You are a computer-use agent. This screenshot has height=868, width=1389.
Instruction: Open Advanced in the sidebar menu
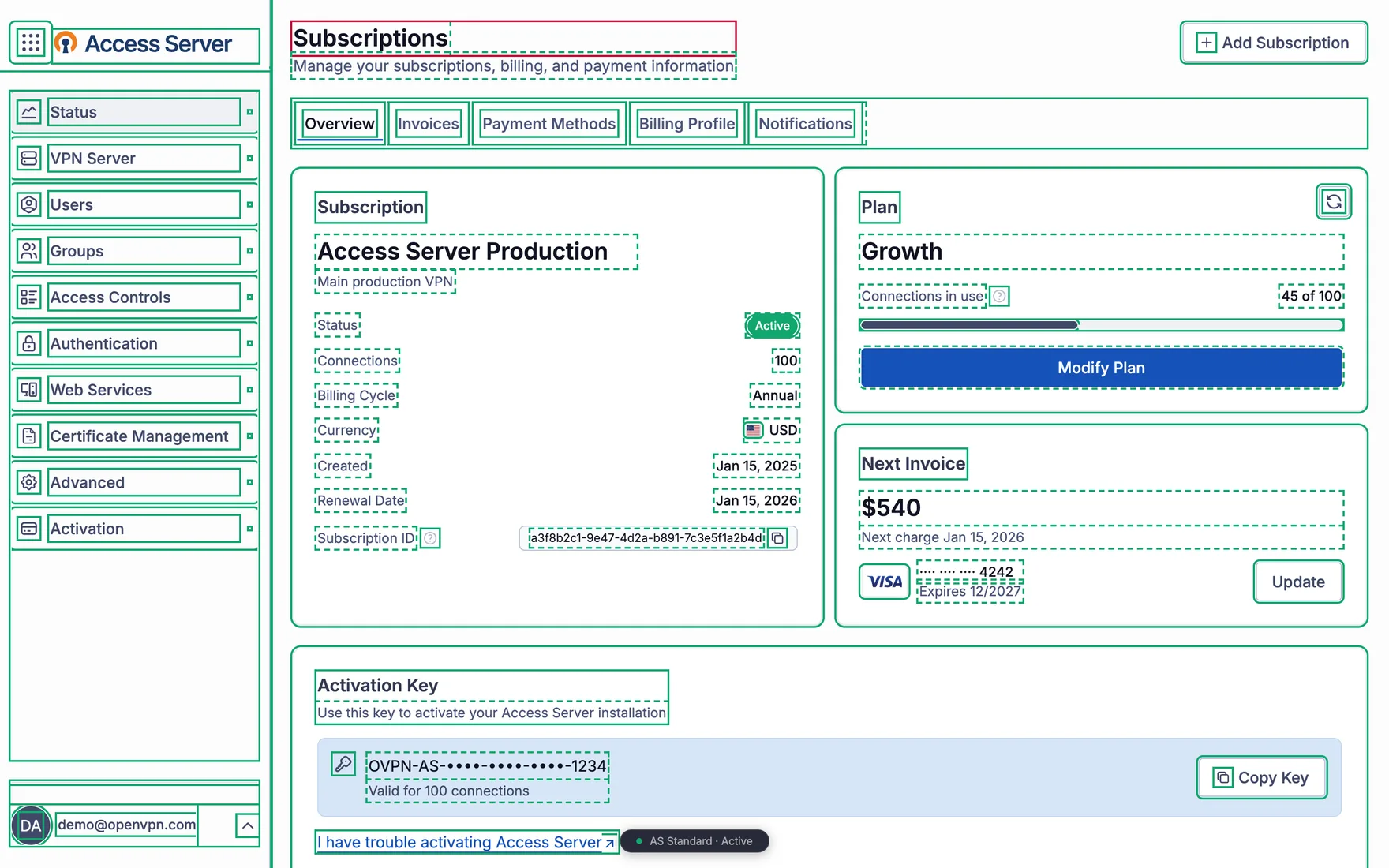pyautogui.click(x=134, y=482)
